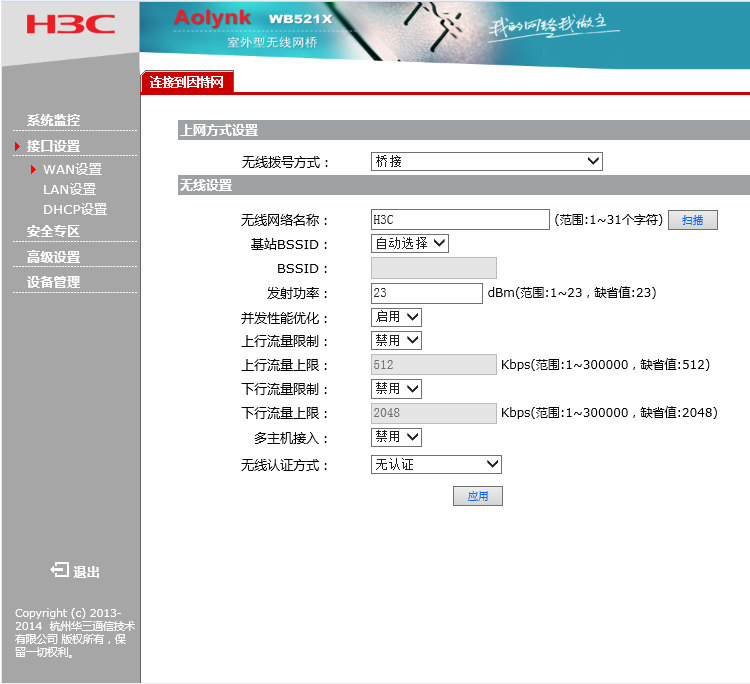The image size is (750, 684).
Task: Click the 应用 apply button
Action: [x=478, y=496]
